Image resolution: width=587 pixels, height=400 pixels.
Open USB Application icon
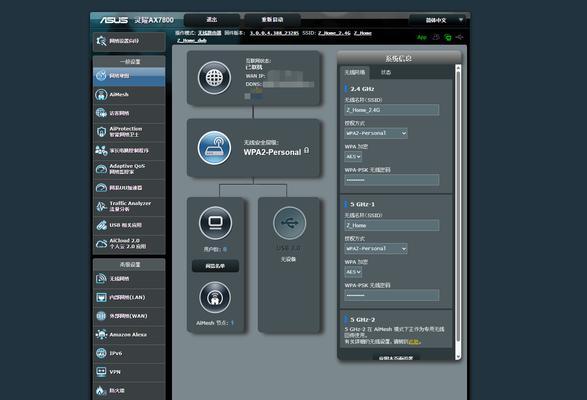click(101, 225)
